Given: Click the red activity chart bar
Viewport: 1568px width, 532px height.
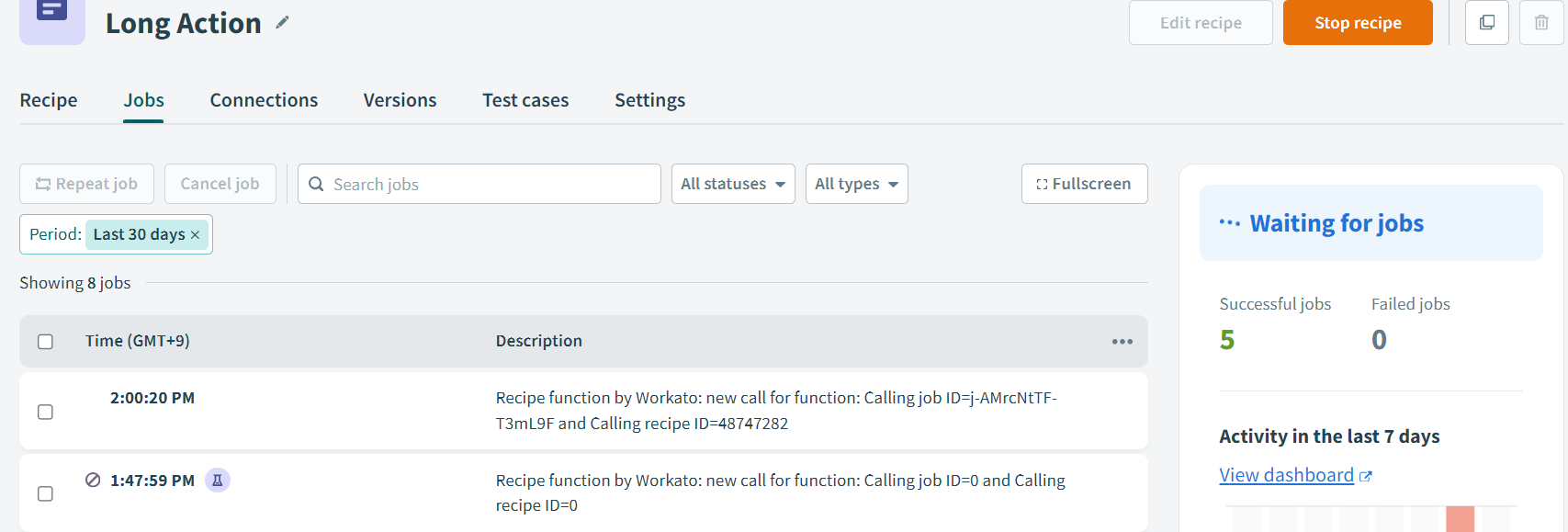Looking at the screenshot, I should coord(1460,519).
